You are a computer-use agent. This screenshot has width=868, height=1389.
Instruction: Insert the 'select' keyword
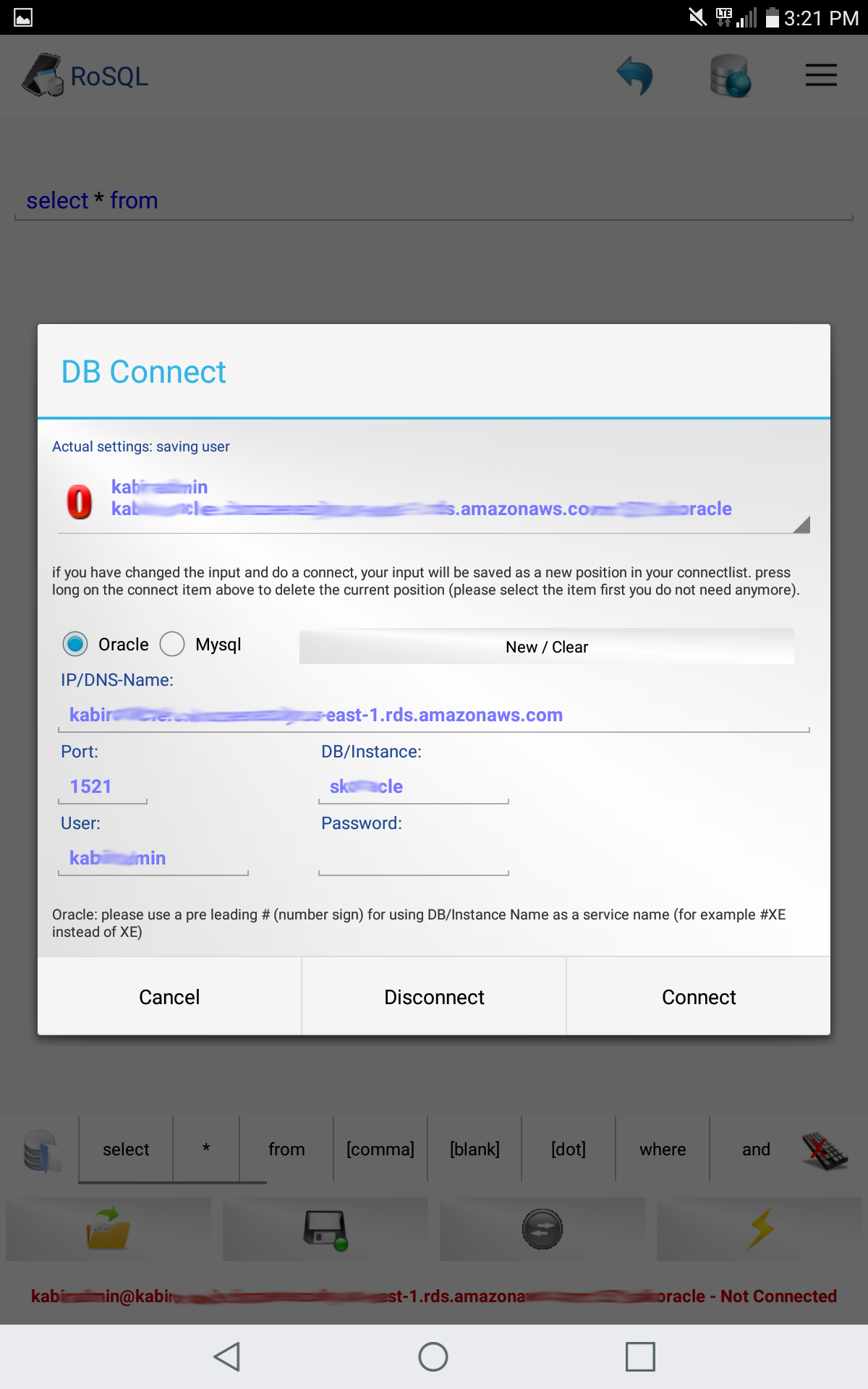pos(126,1149)
